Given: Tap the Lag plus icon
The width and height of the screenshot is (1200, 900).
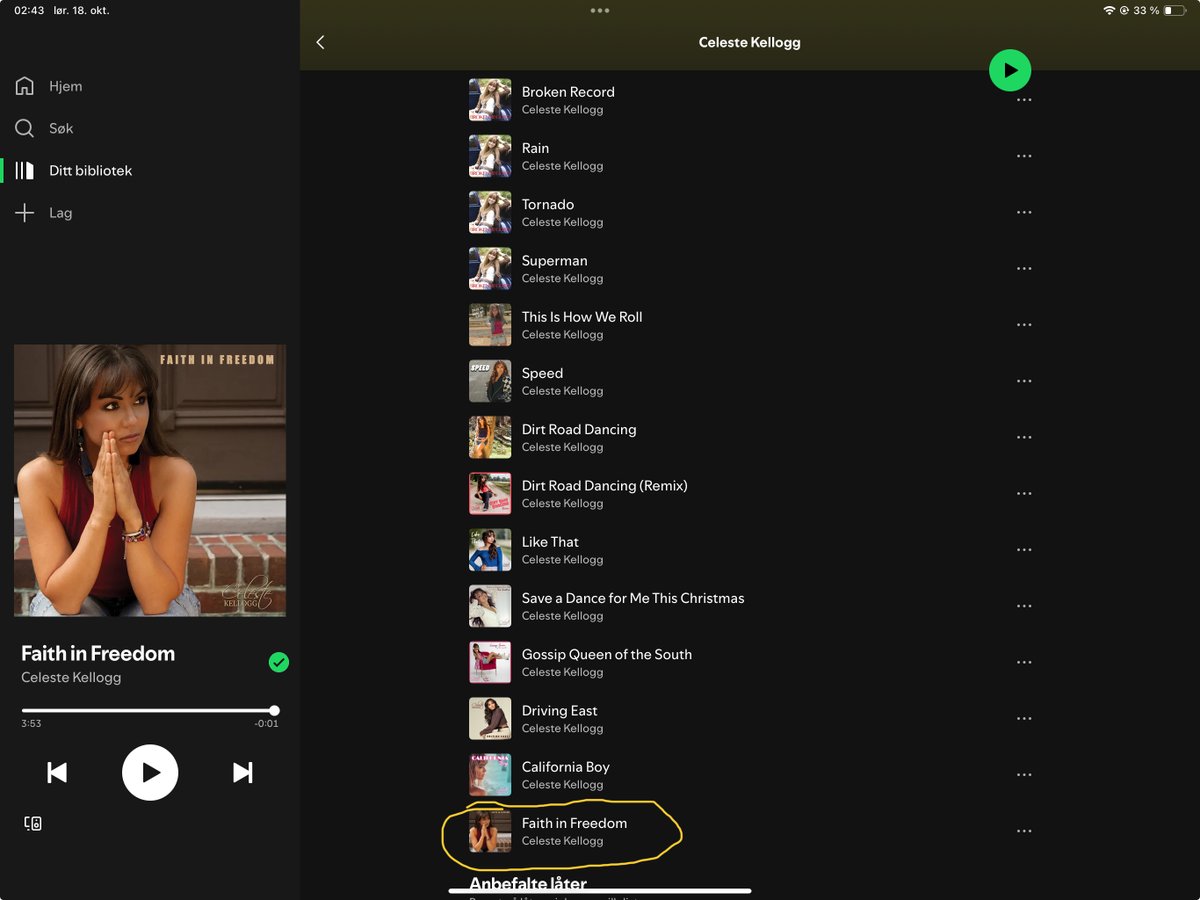Looking at the screenshot, I should point(25,213).
